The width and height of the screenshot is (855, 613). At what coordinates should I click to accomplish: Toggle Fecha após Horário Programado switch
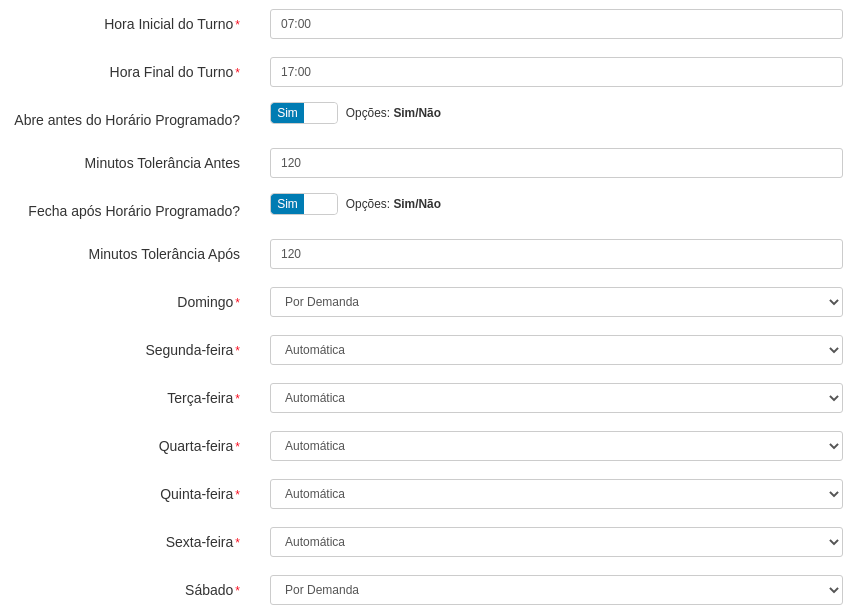tap(304, 204)
